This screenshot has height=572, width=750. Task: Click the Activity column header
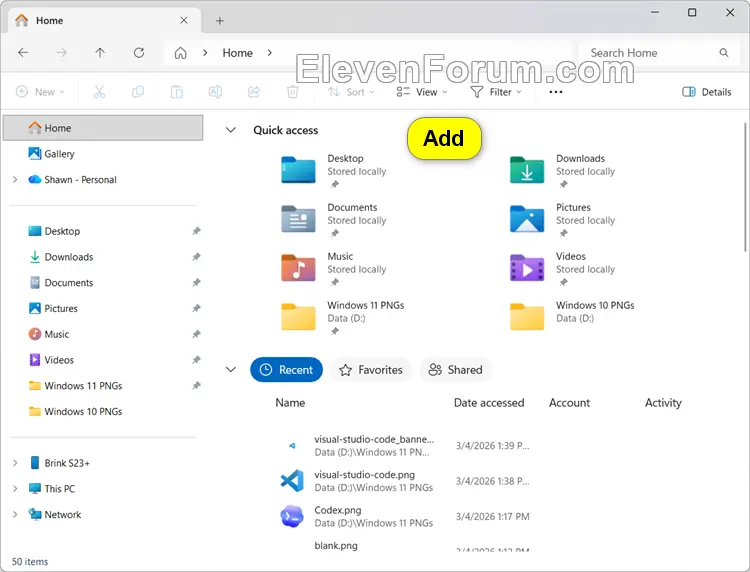pyautogui.click(x=663, y=403)
